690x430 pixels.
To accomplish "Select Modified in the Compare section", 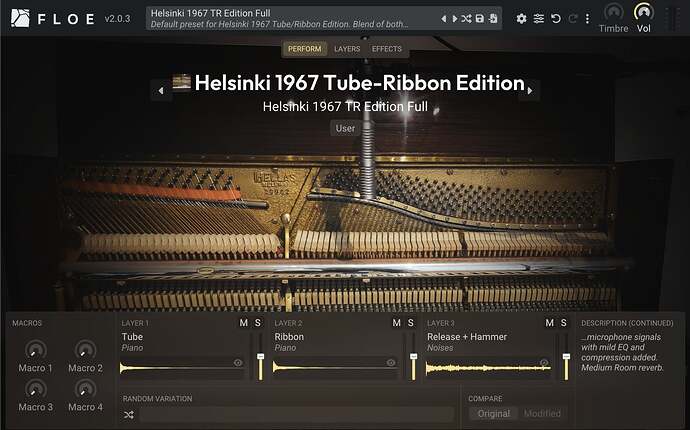I will click(542, 414).
